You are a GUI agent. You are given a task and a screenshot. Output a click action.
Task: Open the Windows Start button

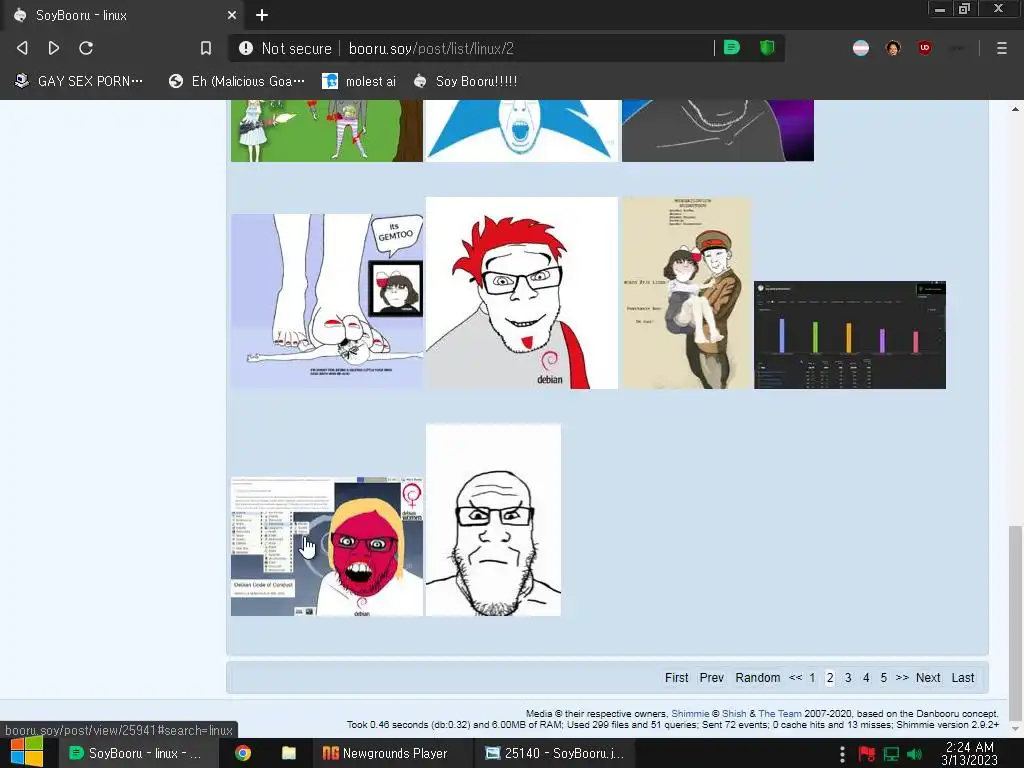point(26,753)
